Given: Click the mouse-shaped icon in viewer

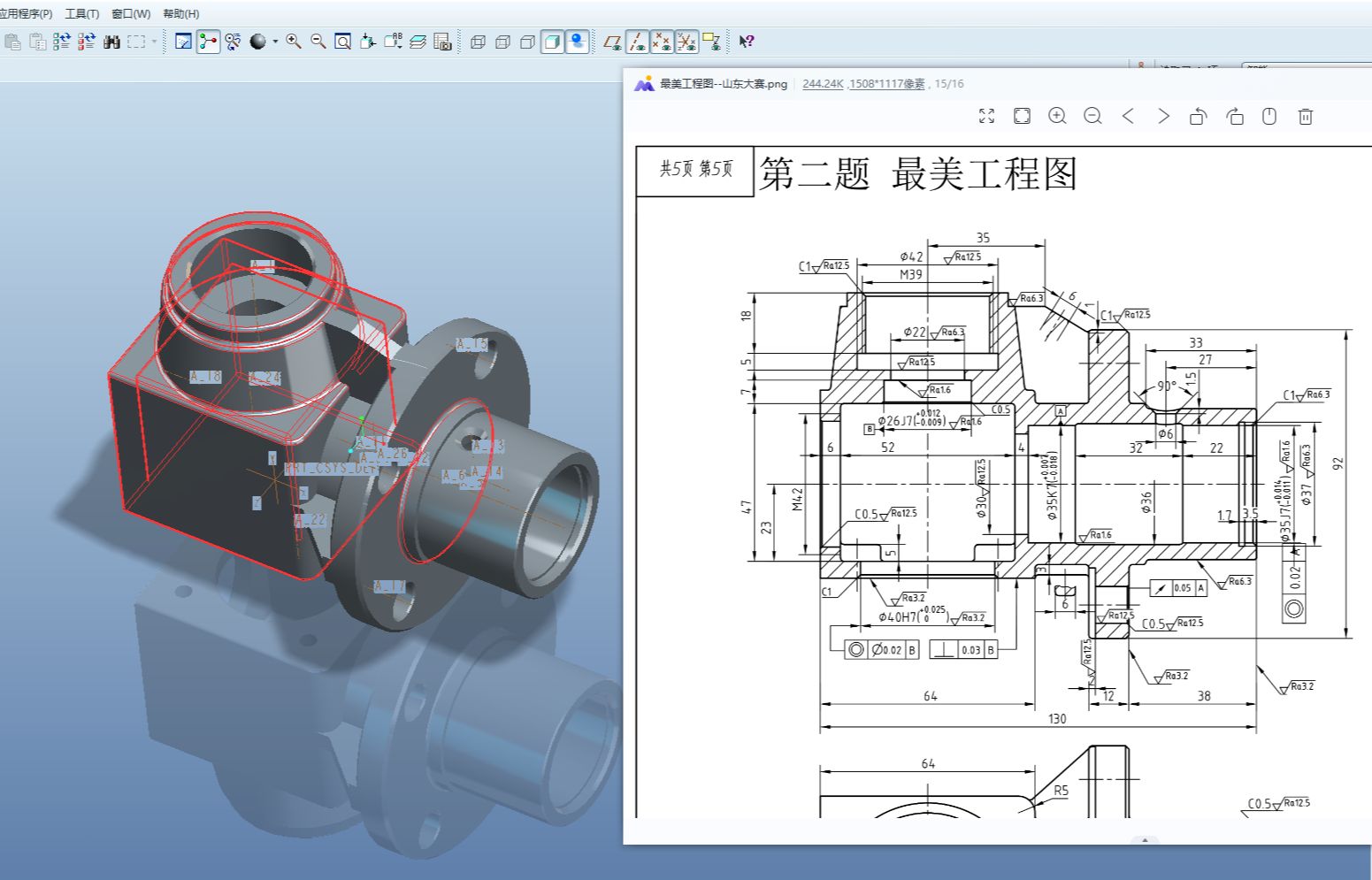Looking at the screenshot, I should pos(1269,116).
